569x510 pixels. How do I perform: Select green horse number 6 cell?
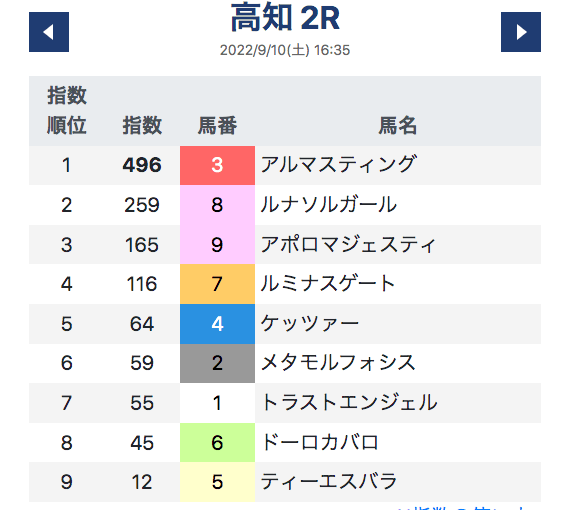click(x=217, y=442)
